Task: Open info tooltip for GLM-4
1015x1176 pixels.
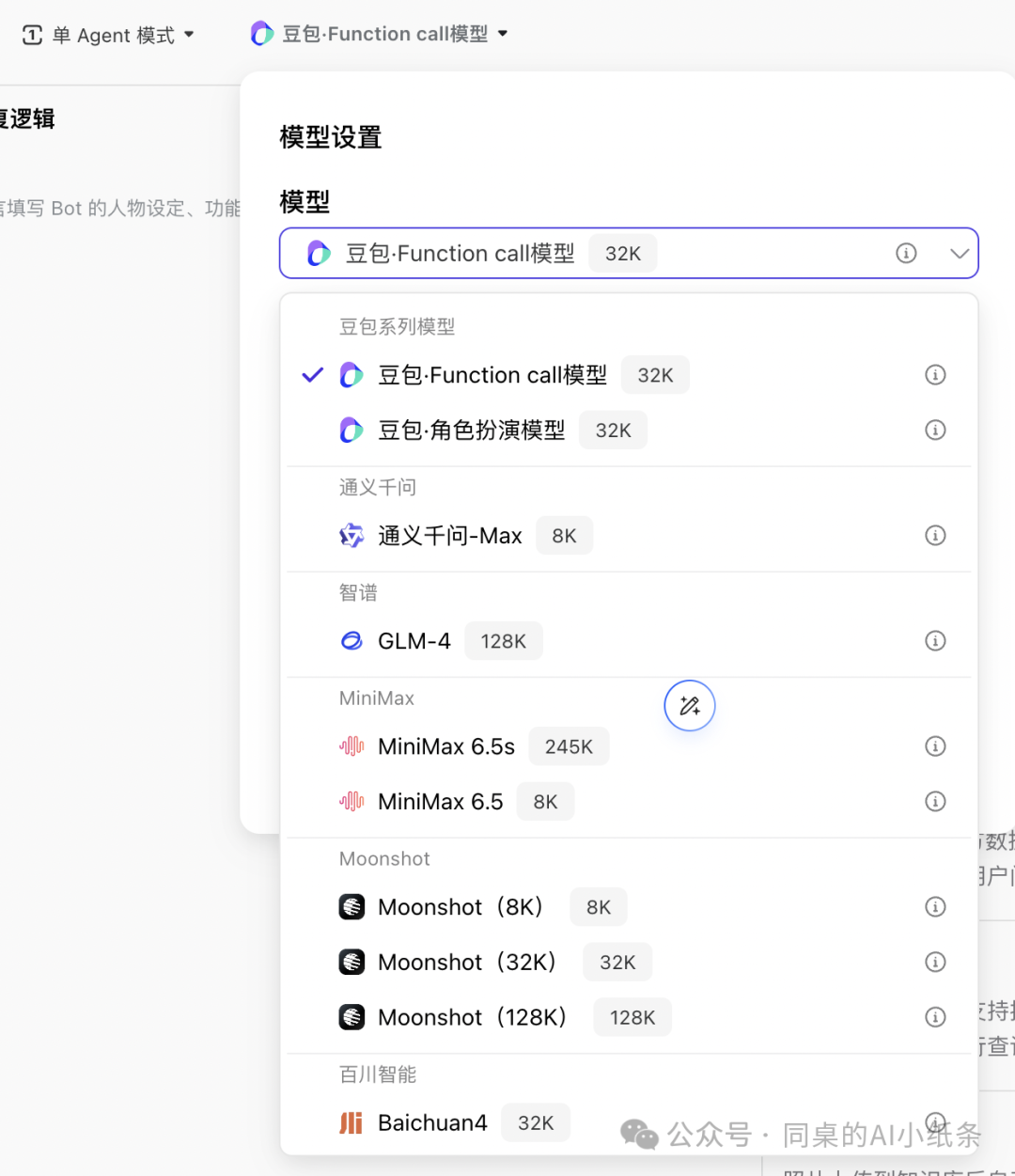Action: (x=935, y=640)
